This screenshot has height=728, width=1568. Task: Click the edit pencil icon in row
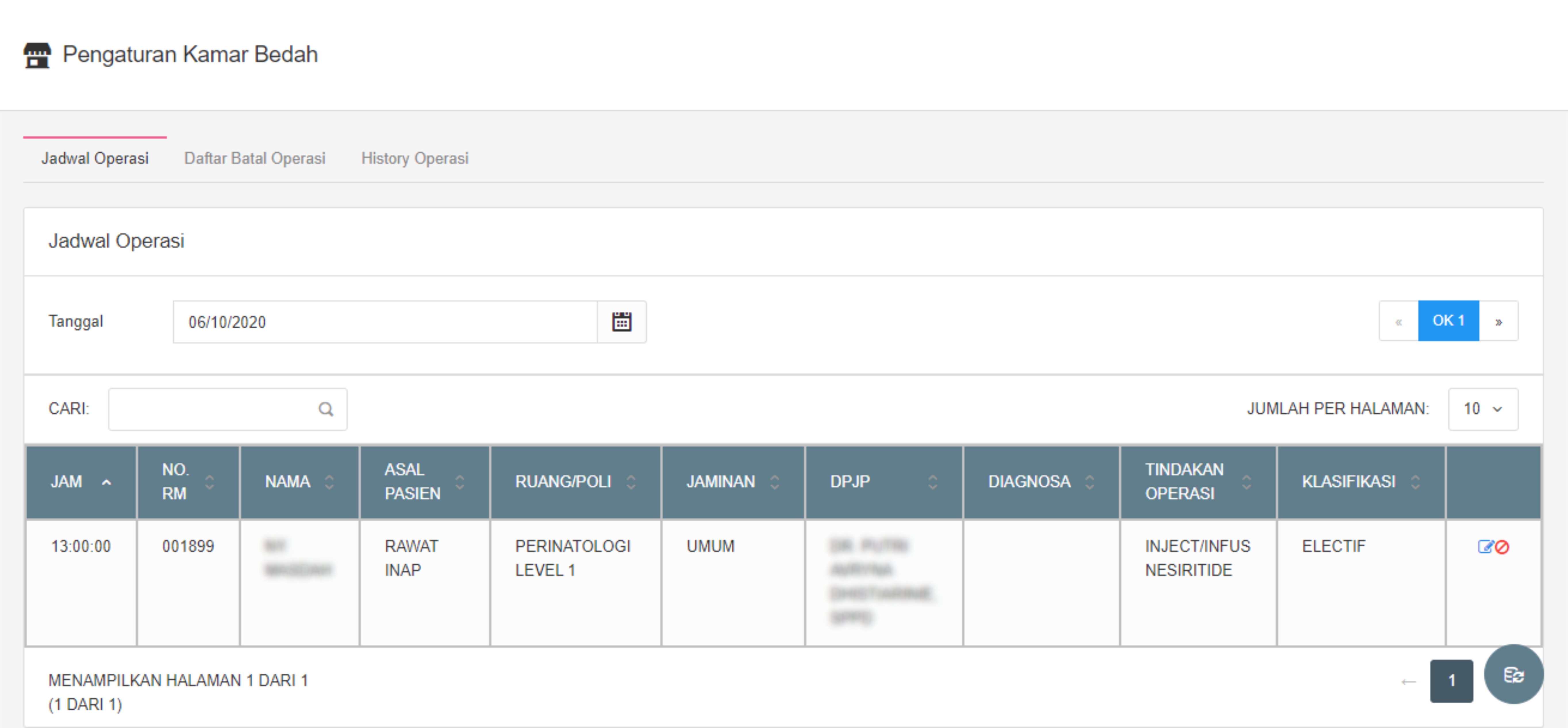click(1485, 547)
